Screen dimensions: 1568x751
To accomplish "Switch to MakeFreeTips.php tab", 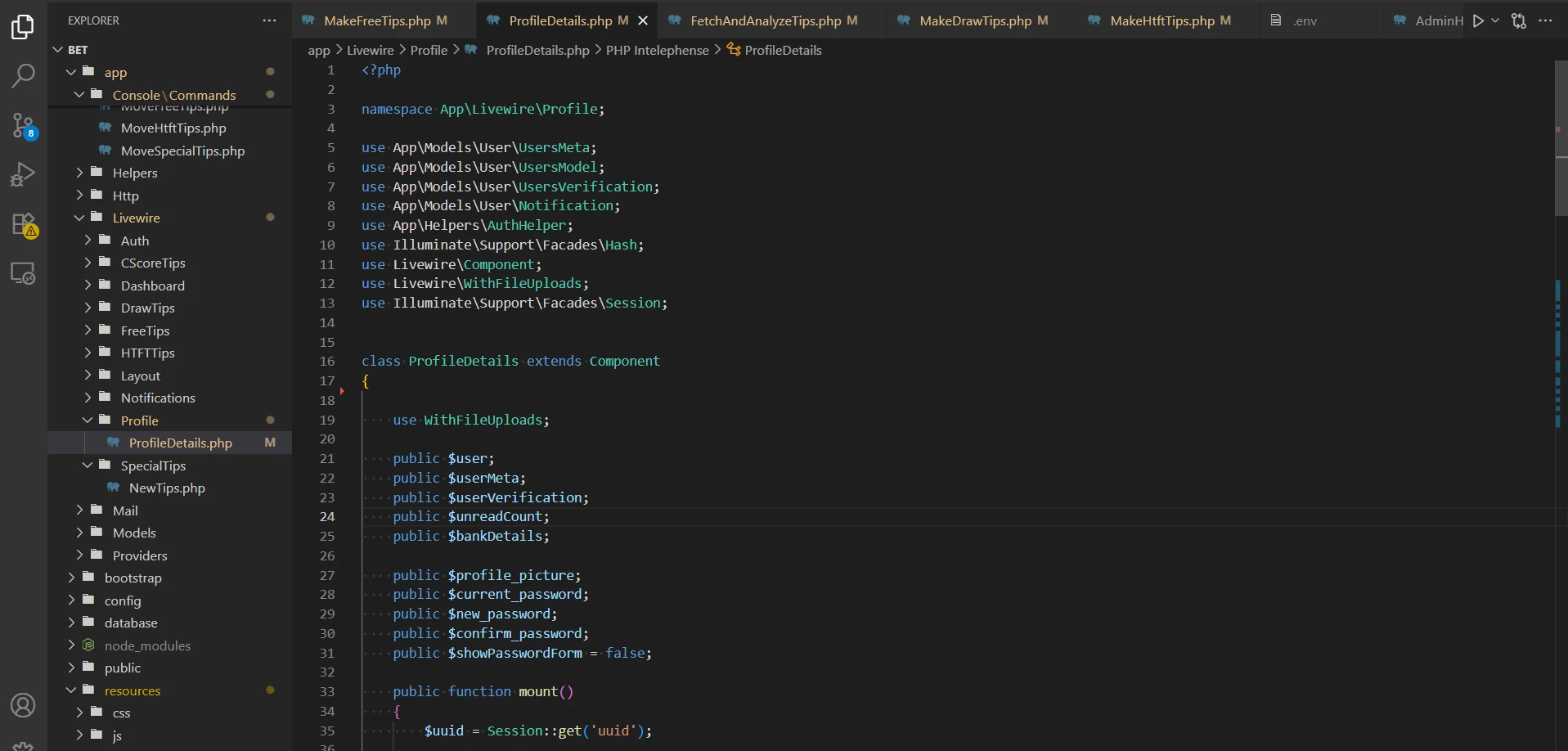I will tap(377, 21).
